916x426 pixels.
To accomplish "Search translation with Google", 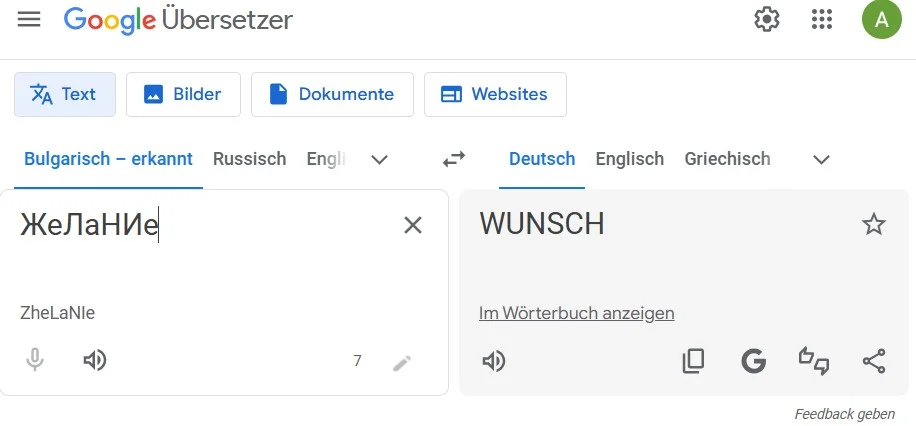I will [753, 361].
